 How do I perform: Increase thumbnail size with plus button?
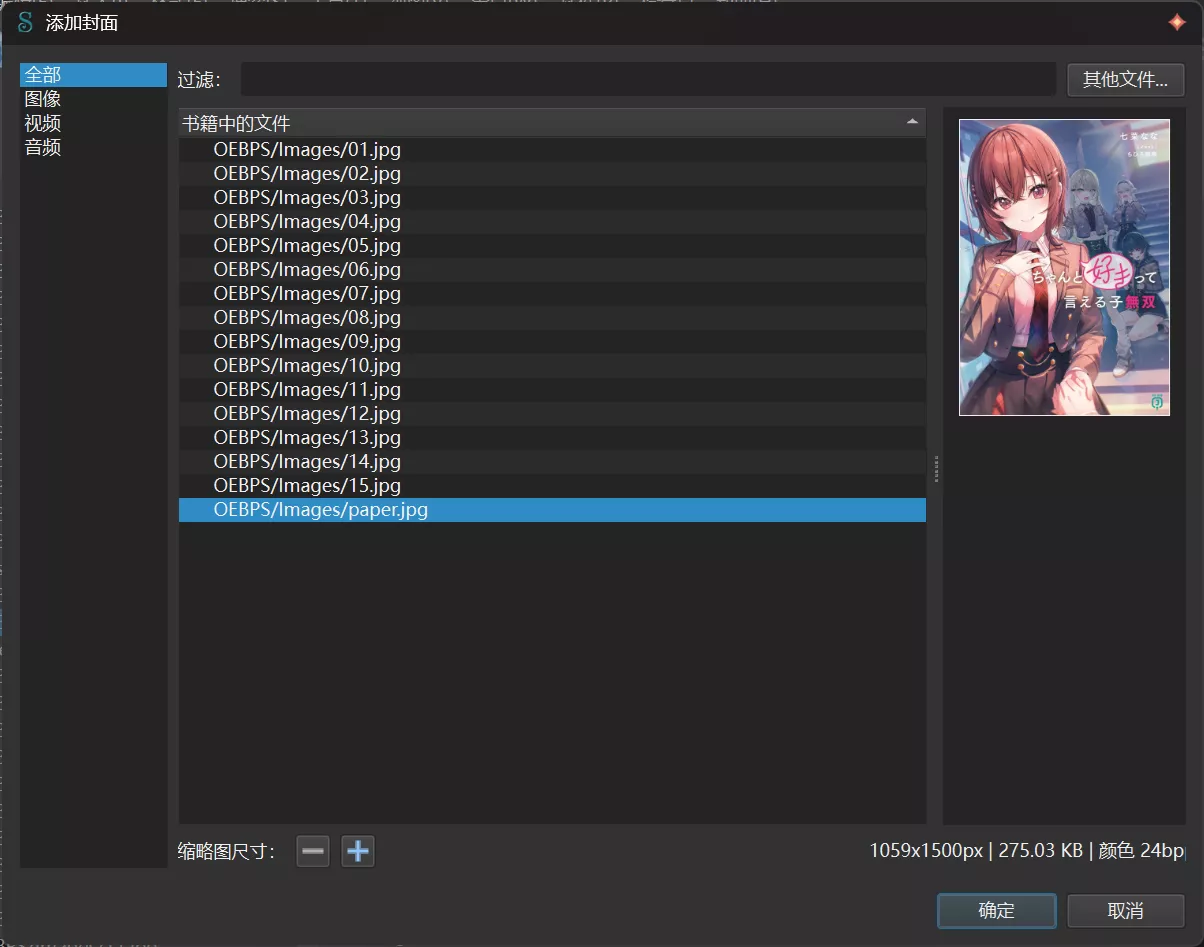pyautogui.click(x=357, y=852)
